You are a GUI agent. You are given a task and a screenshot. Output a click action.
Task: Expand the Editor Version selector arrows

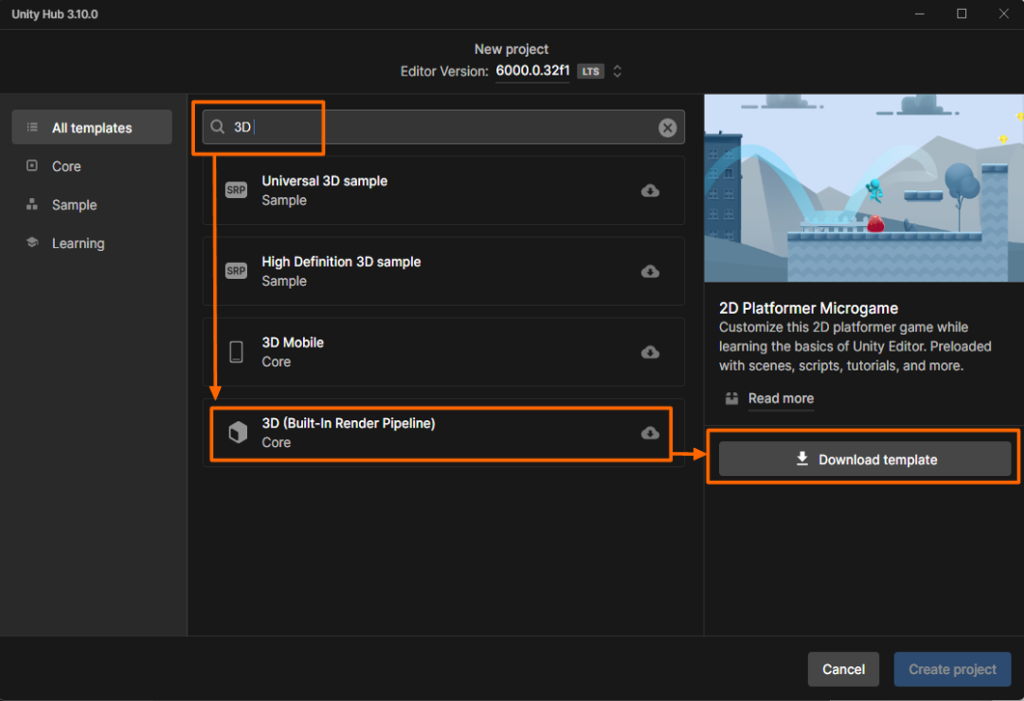coord(618,71)
